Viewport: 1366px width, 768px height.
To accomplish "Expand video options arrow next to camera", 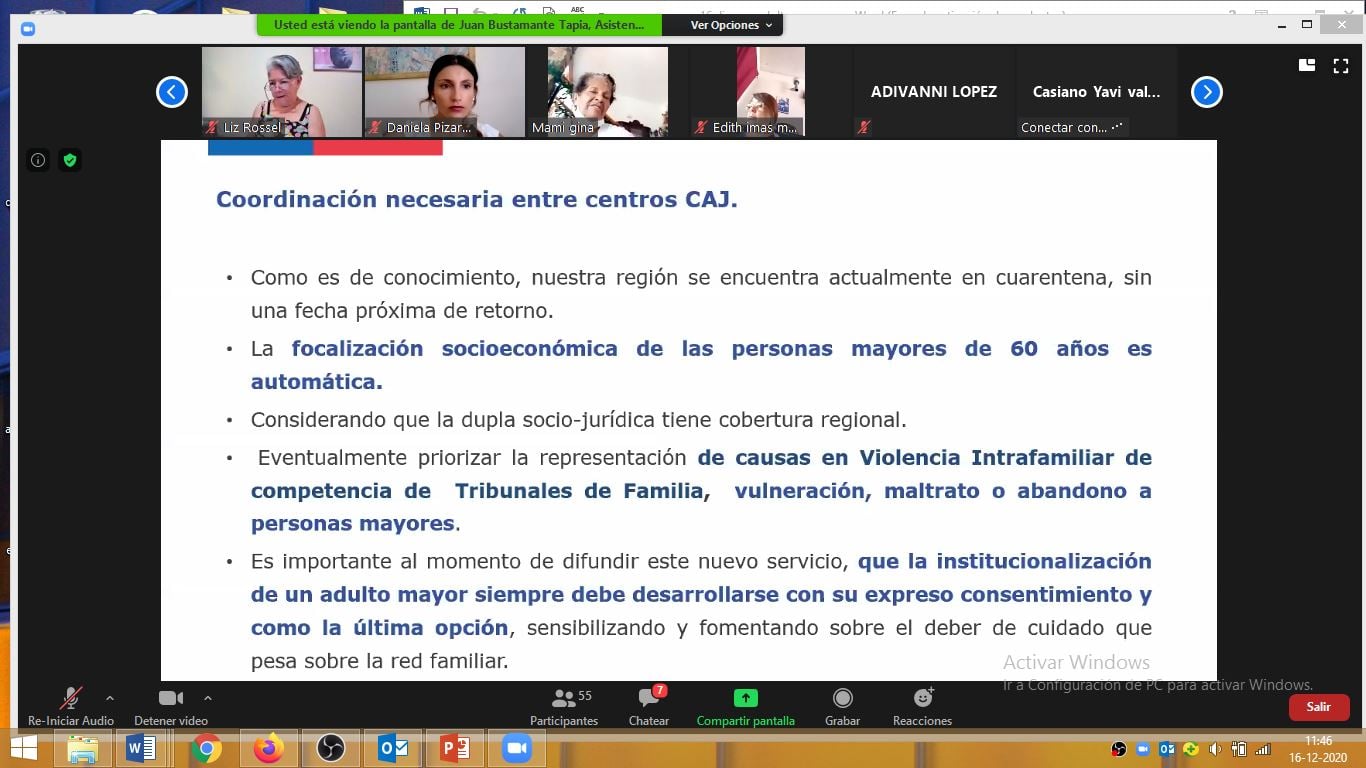I will tap(208, 698).
